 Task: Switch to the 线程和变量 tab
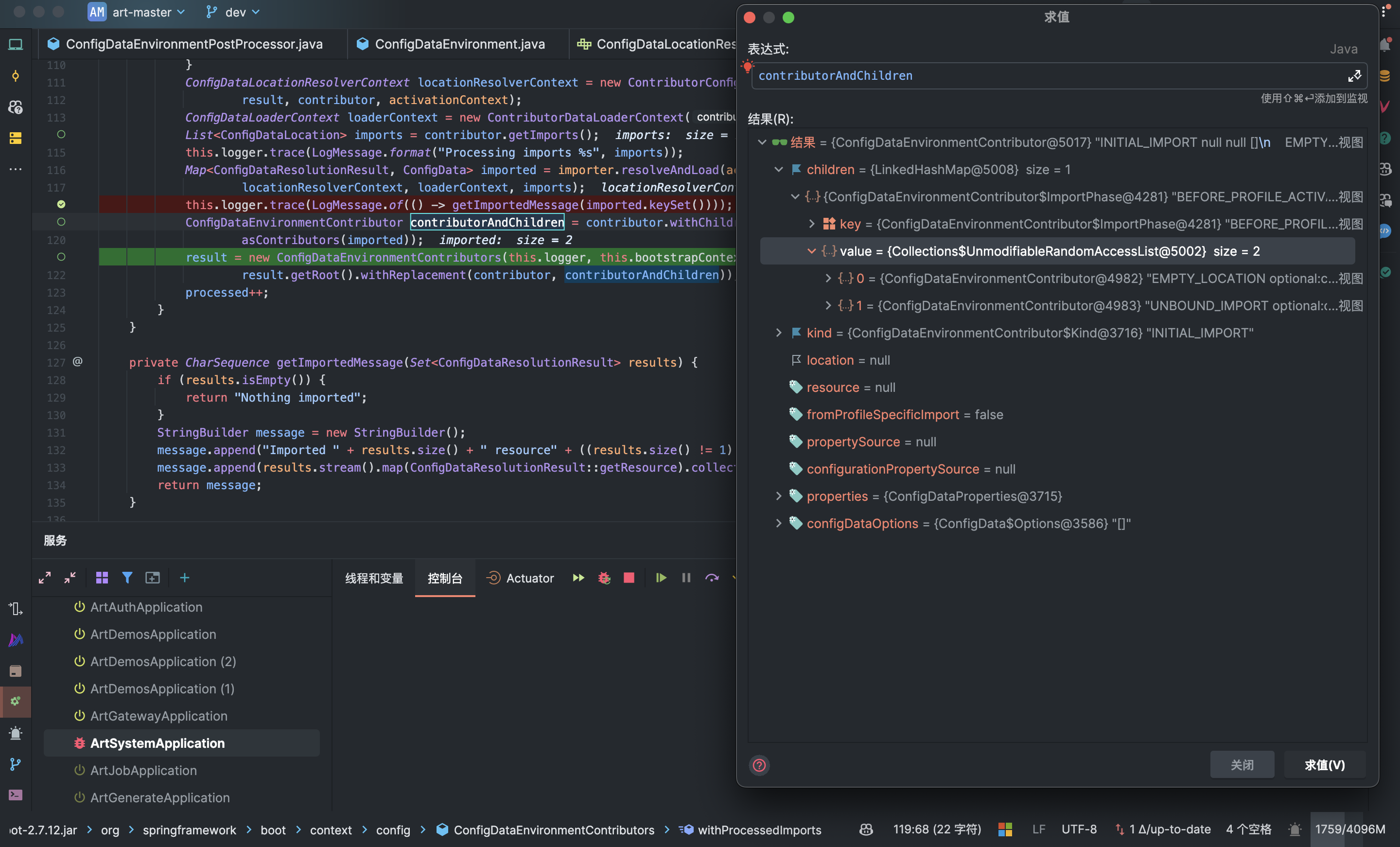click(x=374, y=578)
